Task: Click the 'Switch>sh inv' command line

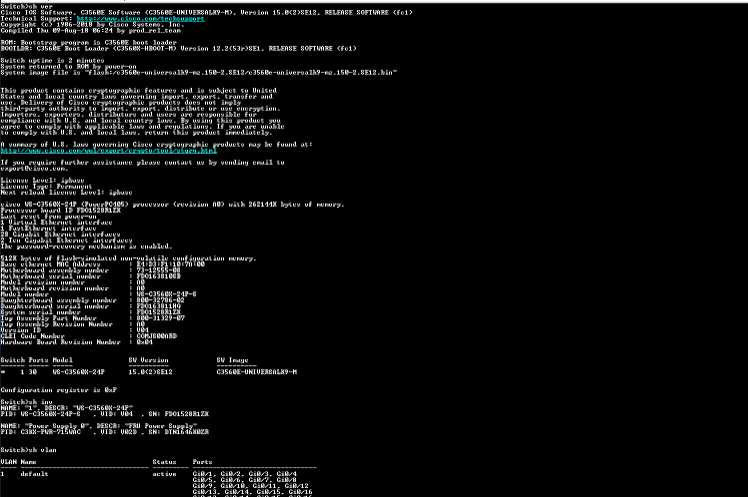Action: 26,402
